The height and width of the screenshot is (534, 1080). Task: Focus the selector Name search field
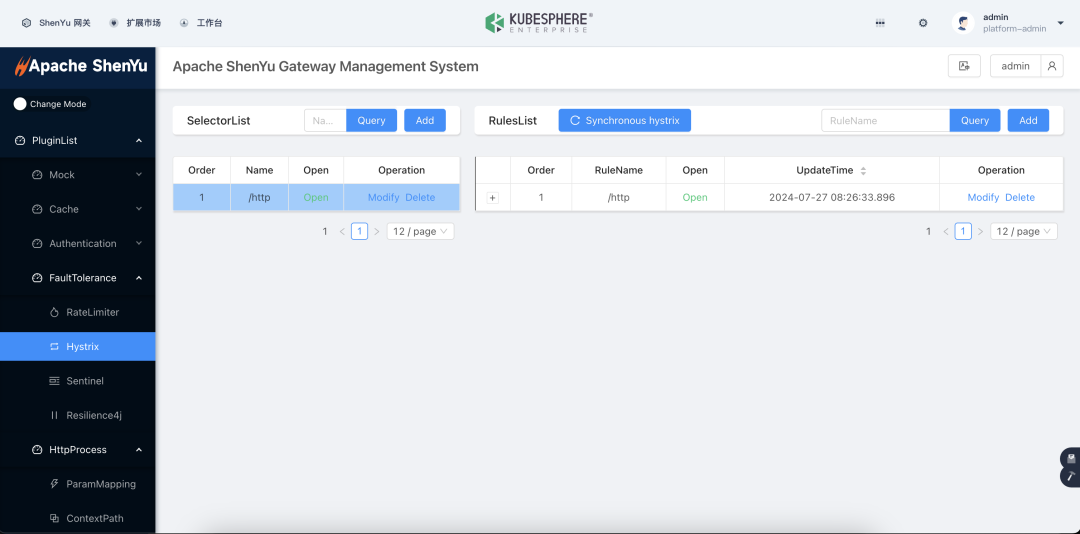tap(325, 121)
